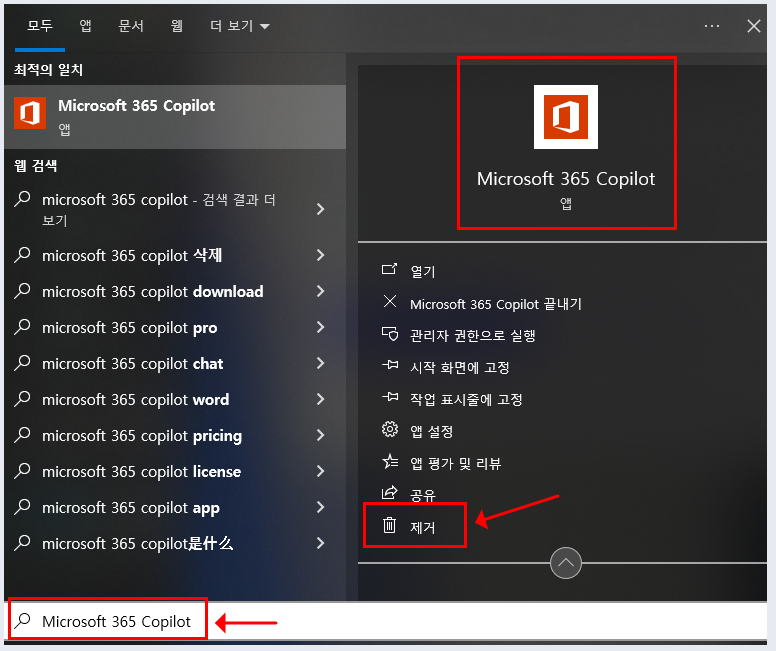Viewport: 776px width, 651px height.
Task: Click the magnifier icon in the search box
Action: pyautogui.click(x=23, y=620)
